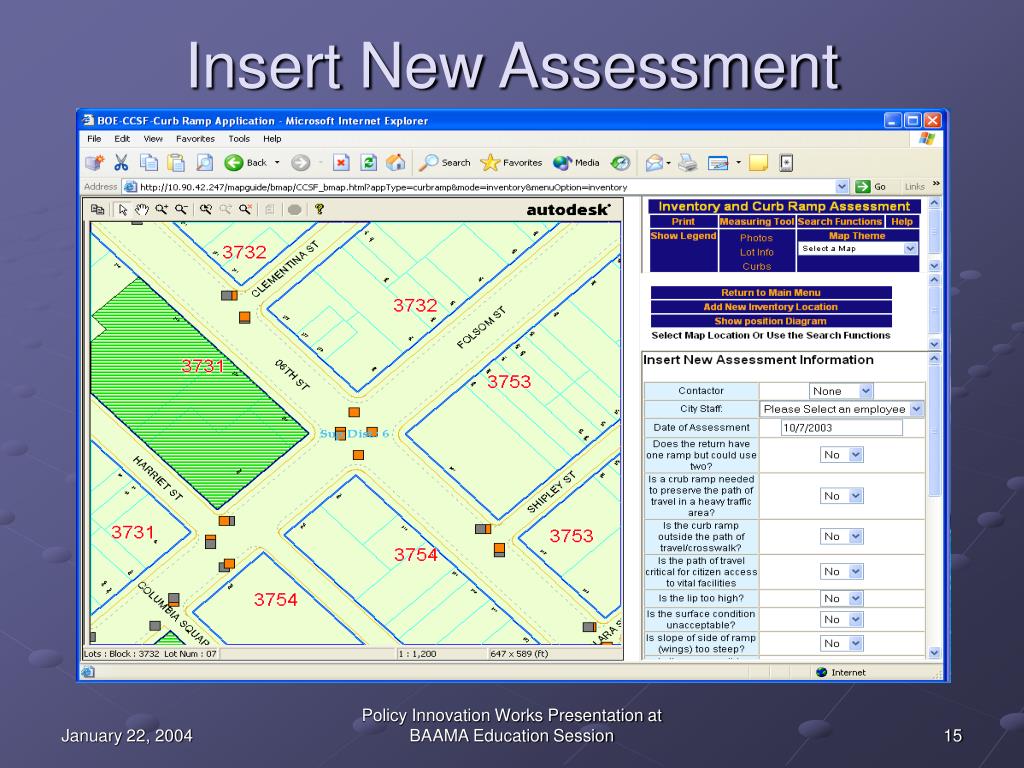Image resolution: width=1024 pixels, height=768 pixels.
Task: Click the Date of Assessment input field
Action: [841, 428]
